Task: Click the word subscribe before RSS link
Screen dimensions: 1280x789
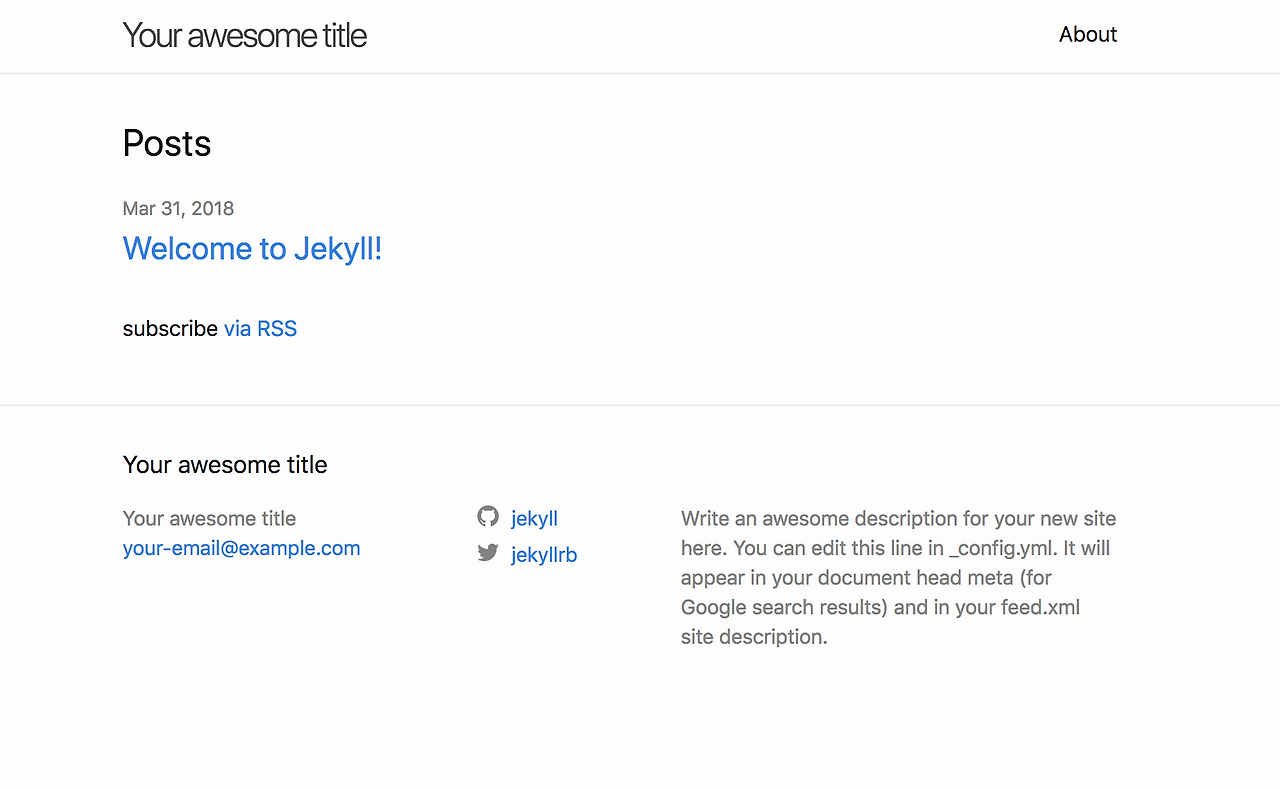Action: [170, 329]
